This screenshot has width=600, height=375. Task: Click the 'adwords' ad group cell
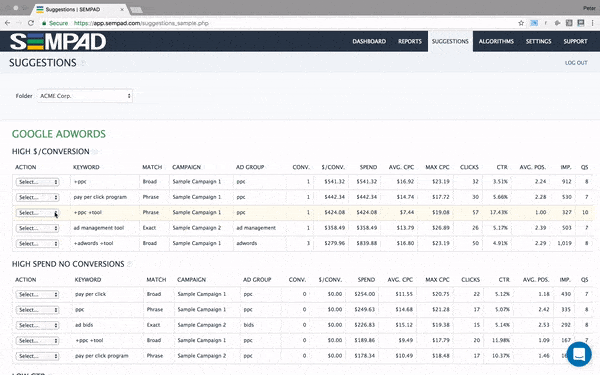246,243
